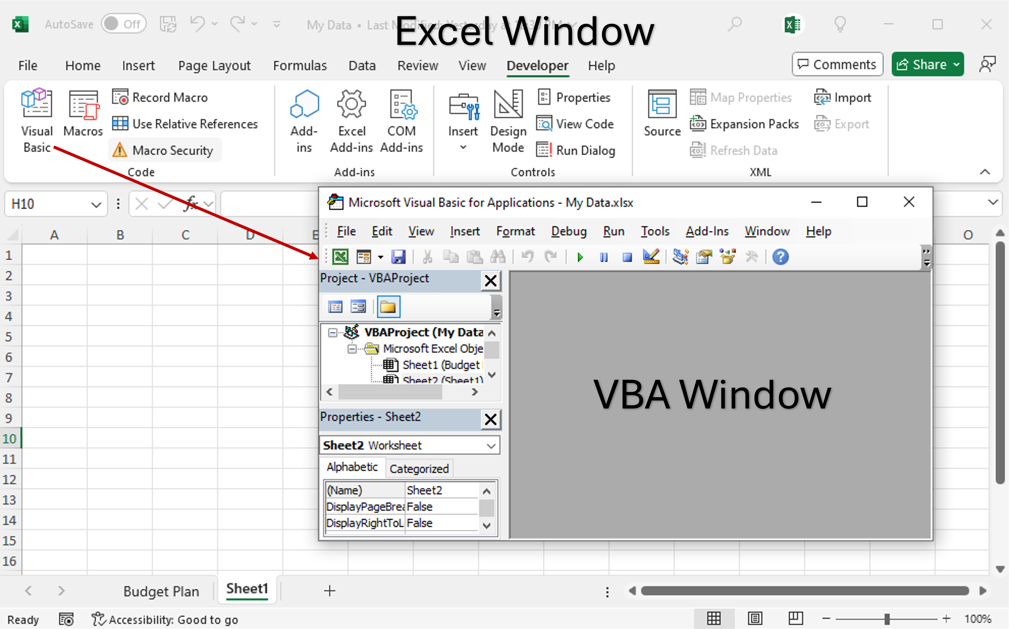The width and height of the screenshot is (1009, 629).
Task: Click Run Dialog in Controls group
Action: pyautogui.click(x=576, y=150)
